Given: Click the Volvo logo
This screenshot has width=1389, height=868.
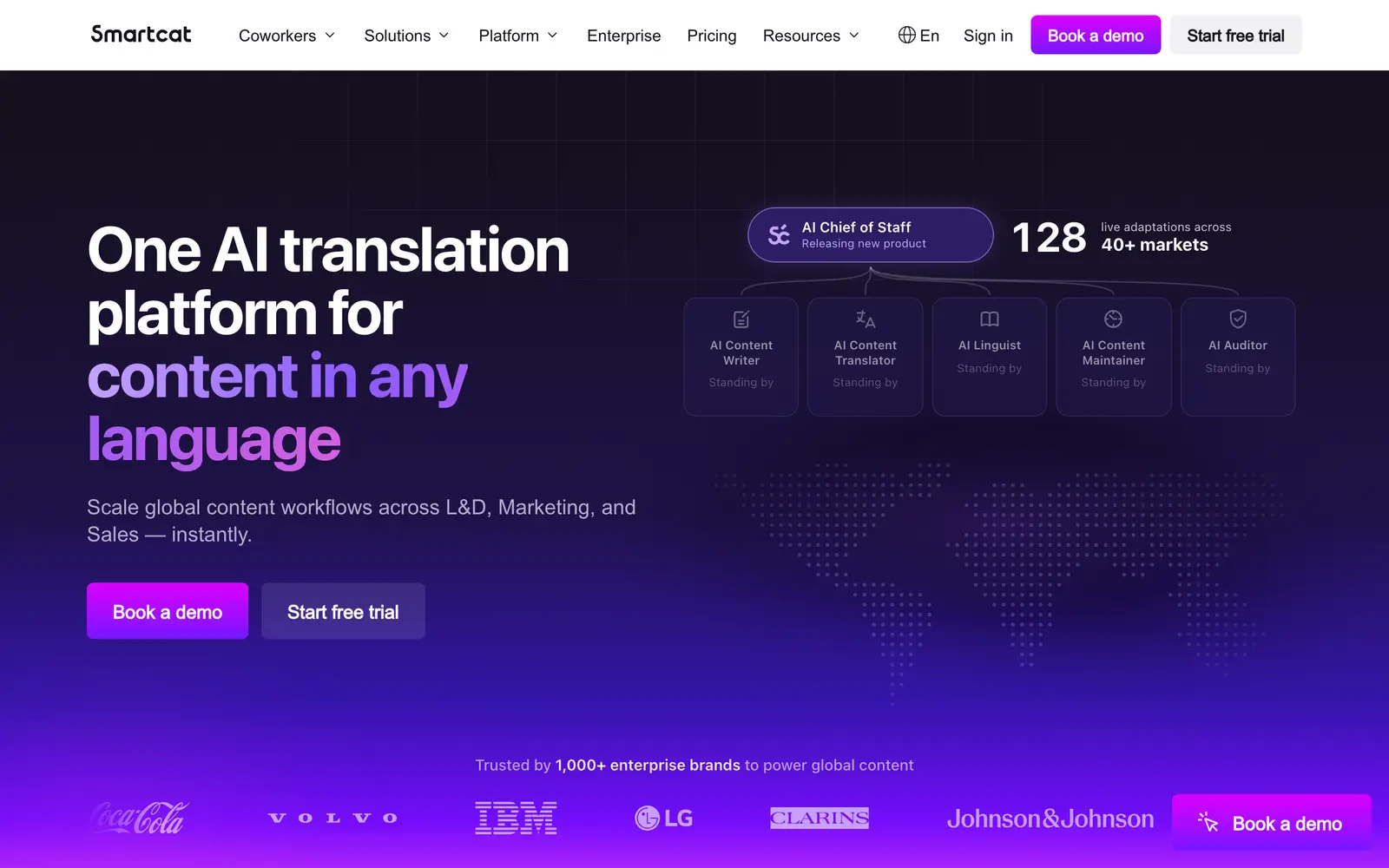Looking at the screenshot, I should 333,818.
